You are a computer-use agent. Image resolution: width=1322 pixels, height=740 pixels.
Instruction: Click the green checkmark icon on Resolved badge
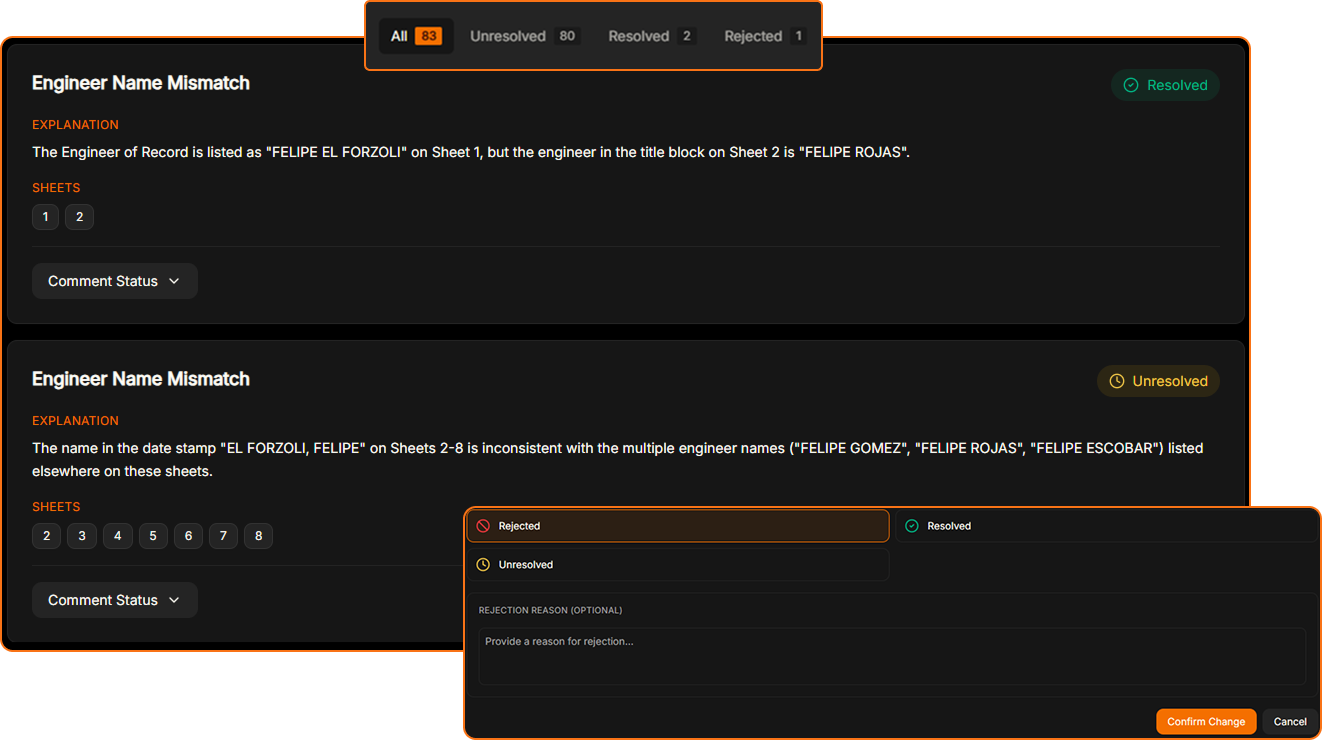[1131, 85]
